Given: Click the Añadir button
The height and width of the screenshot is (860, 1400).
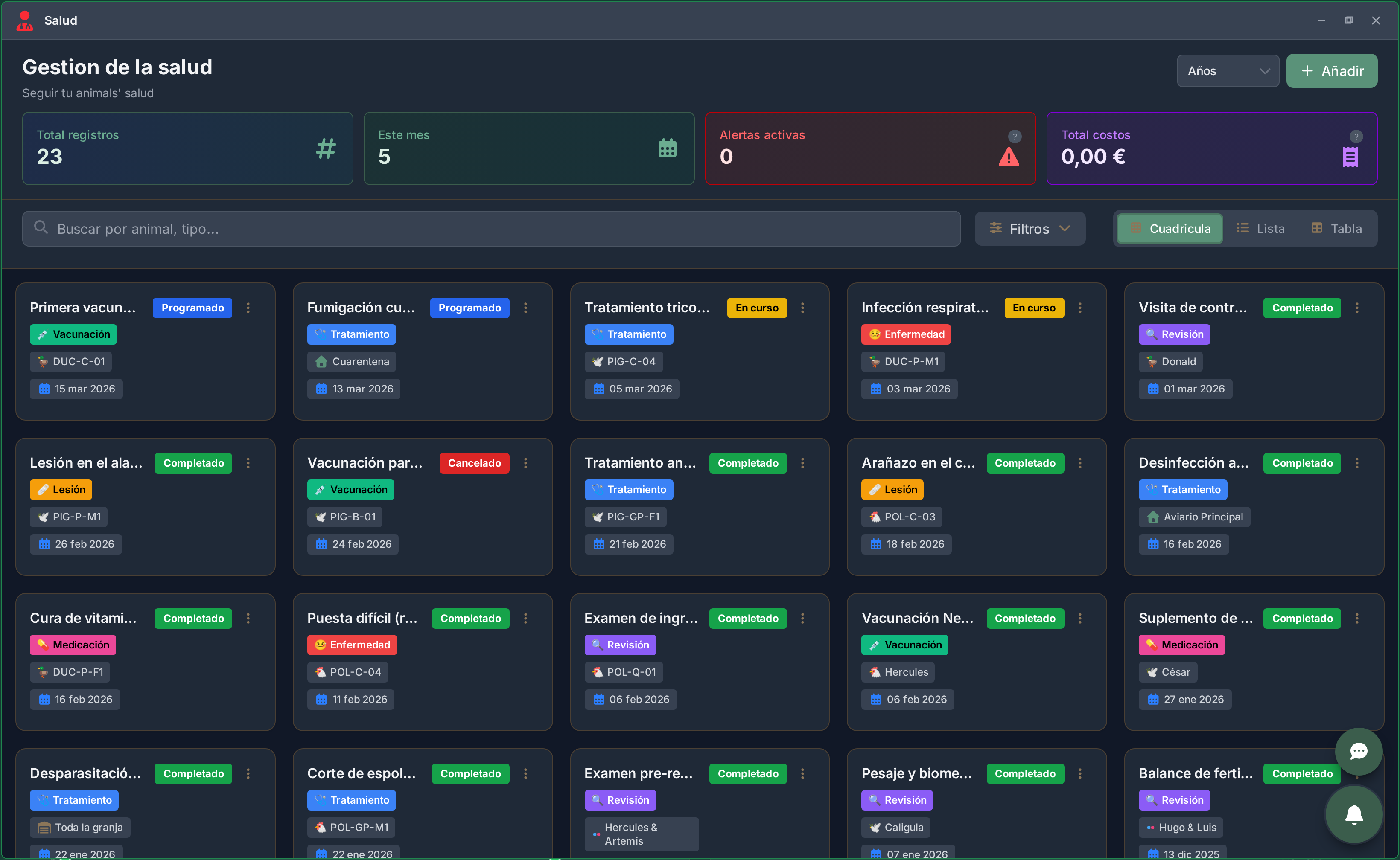Looking at the screenshot, I should [x=1331, y=71].
